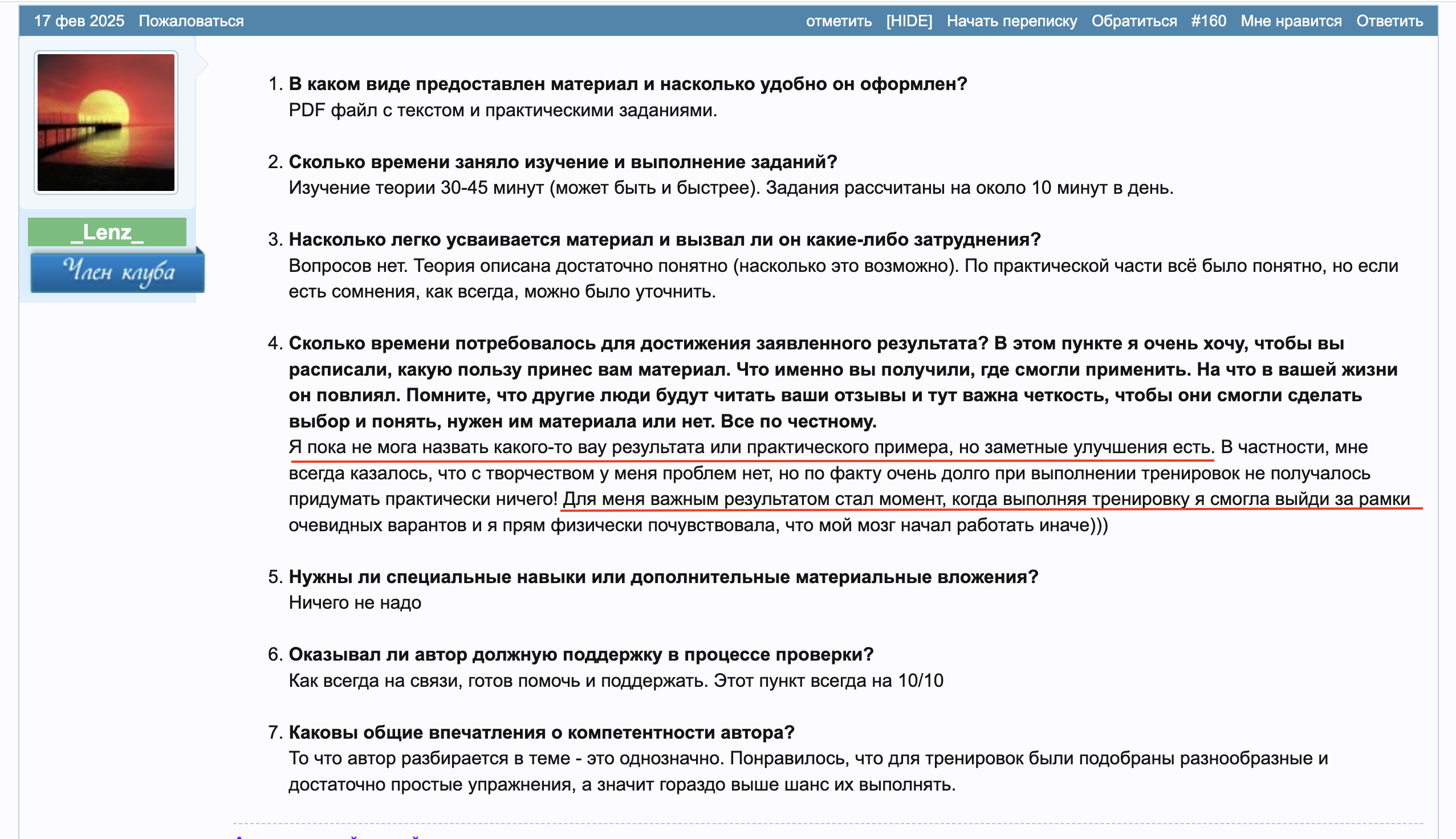Click the [HIDE] link in the header

pyautogui.click(x=909, y=21)
